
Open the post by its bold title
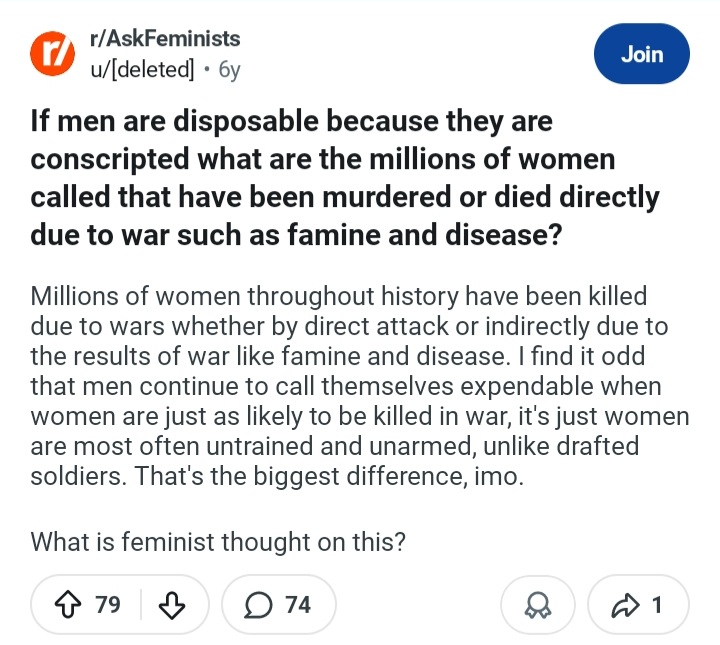(345, 179)
